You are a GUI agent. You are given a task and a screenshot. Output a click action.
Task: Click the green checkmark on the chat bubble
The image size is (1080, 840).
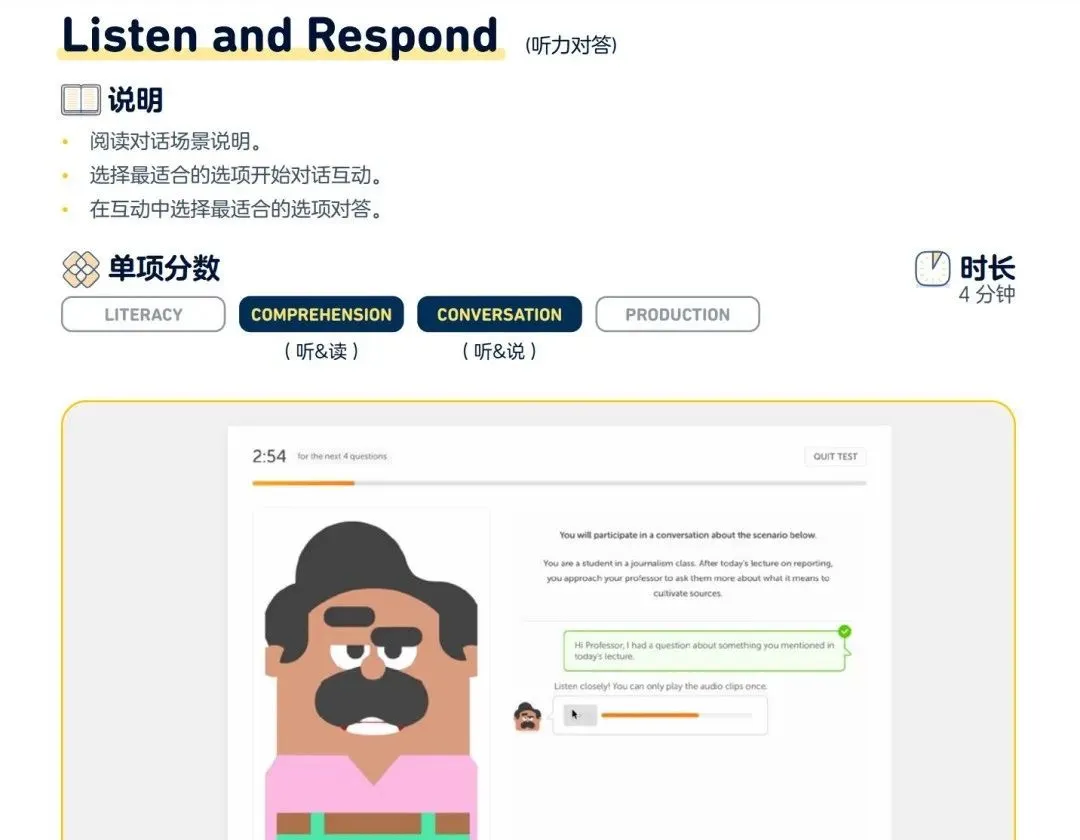(x=844, y=631)
